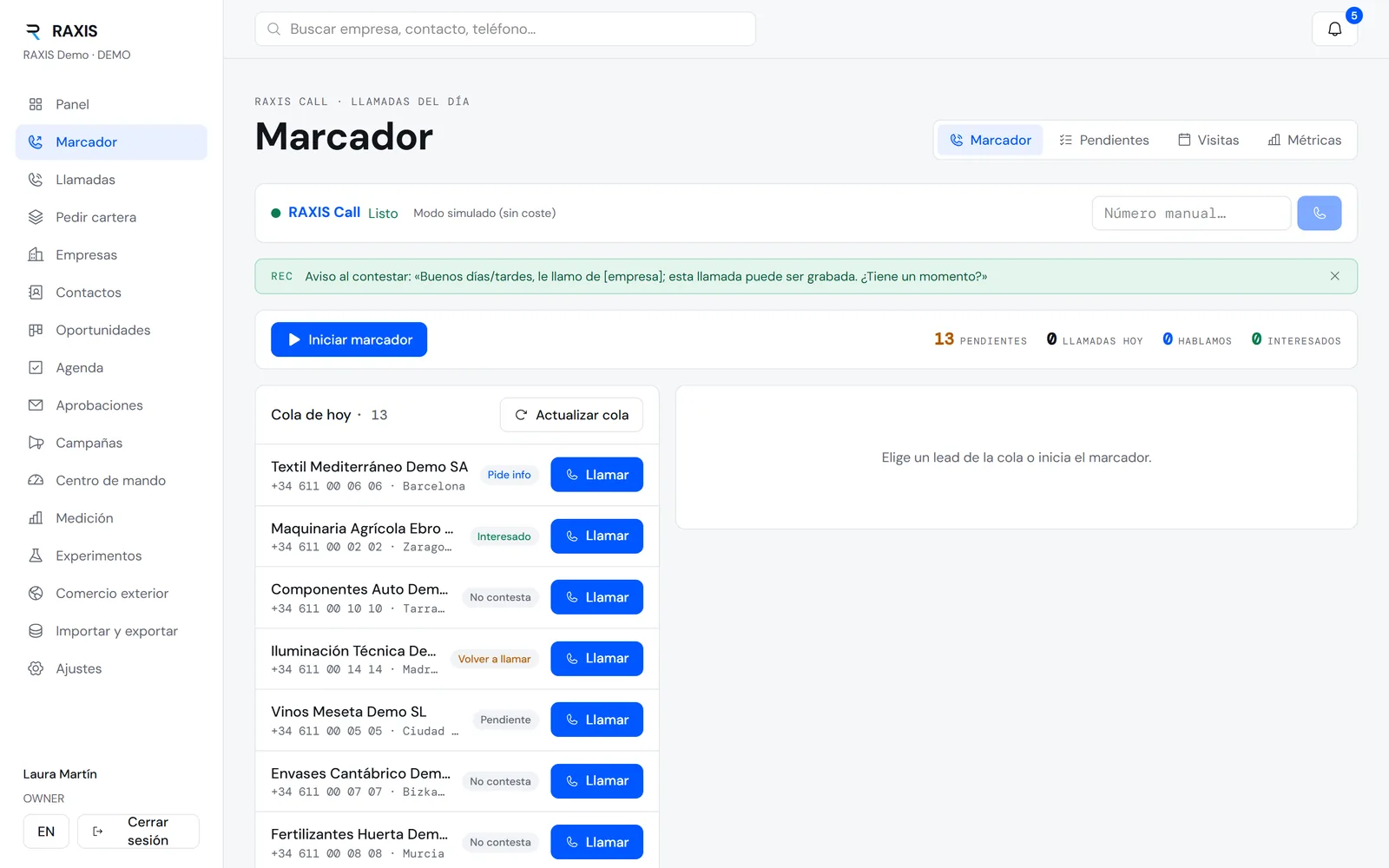
Task: Call Vinos Meseta Demo SL
Action: click(x=596, y=720)
